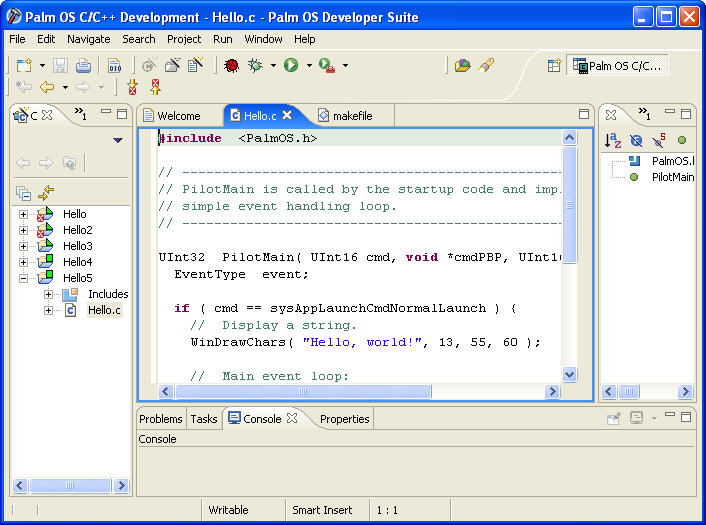
Task: Select PilotMain in the Outline view
Action: point(672,177)
